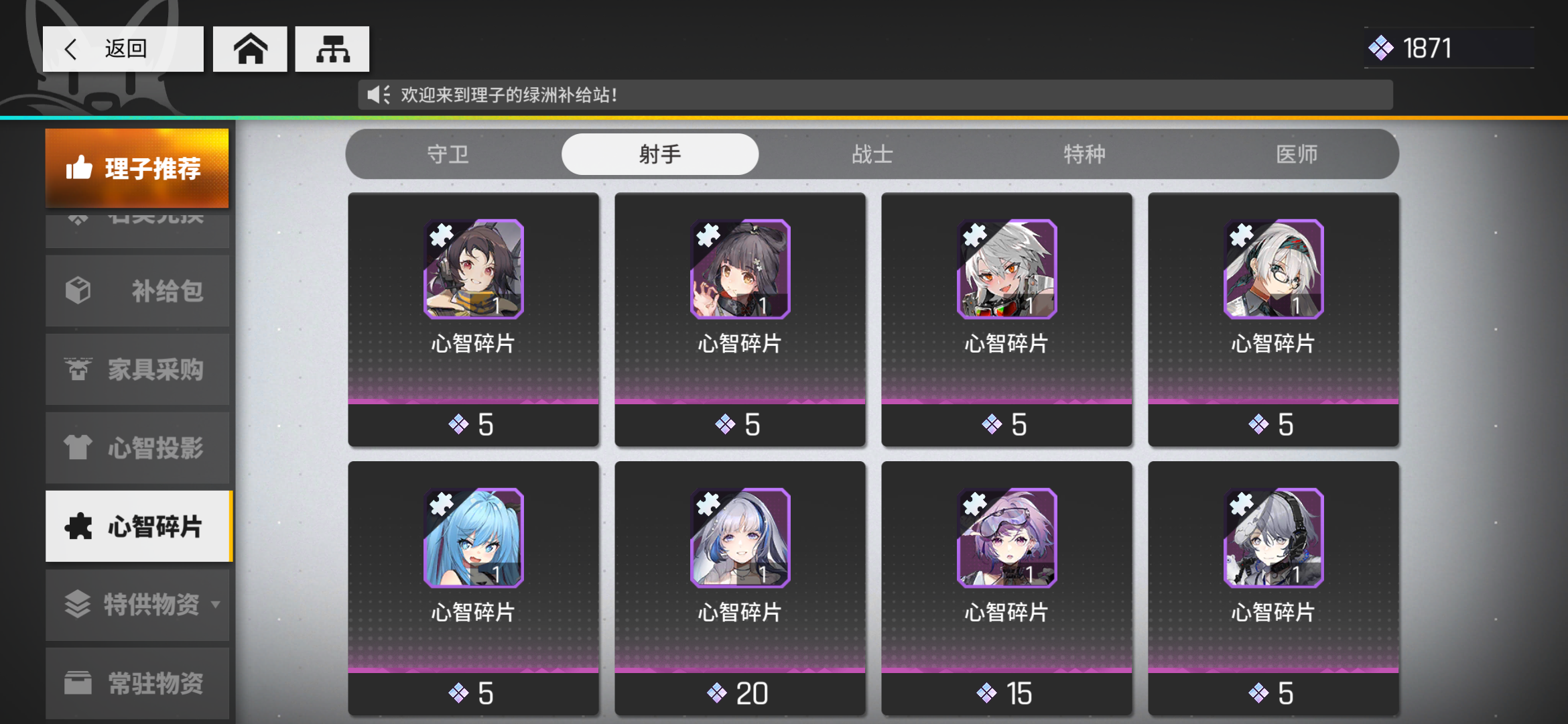Open the hierarchy navigation menu icon
The image size is (1568, 724).
tap(332, 49)
